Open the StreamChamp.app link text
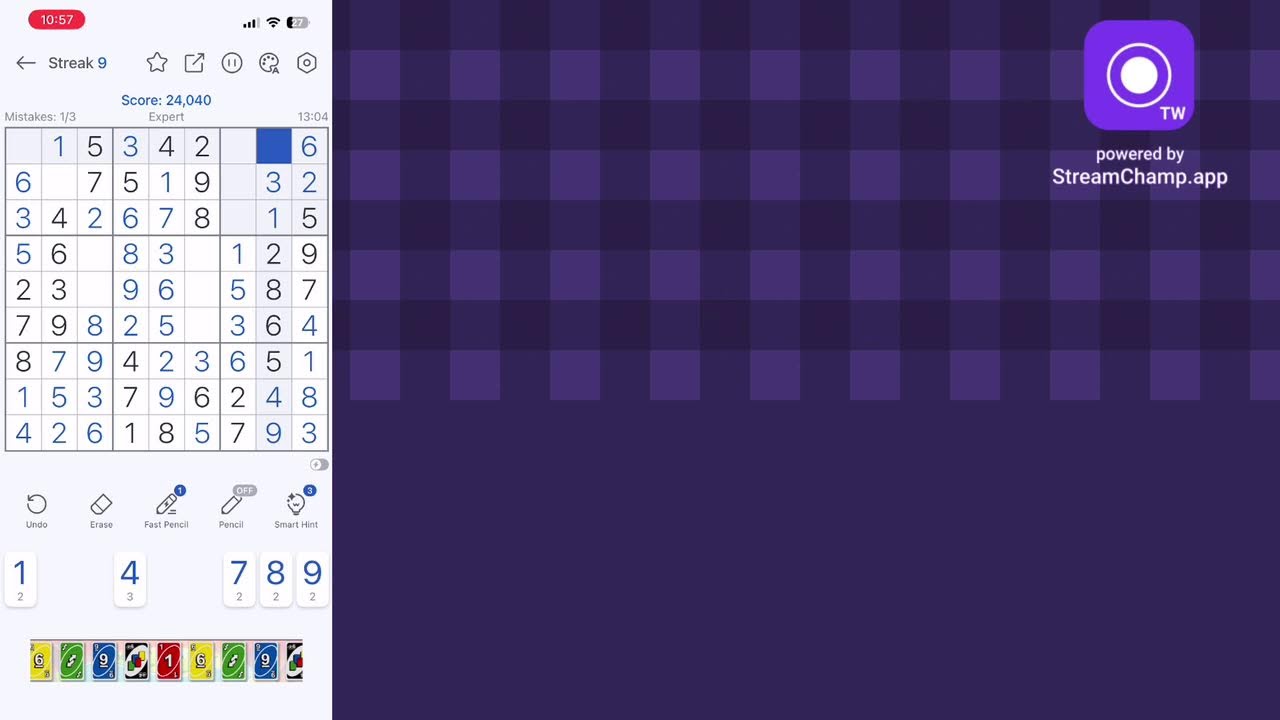Viewport: 1280px width, 720px height. click(1139, 177)
